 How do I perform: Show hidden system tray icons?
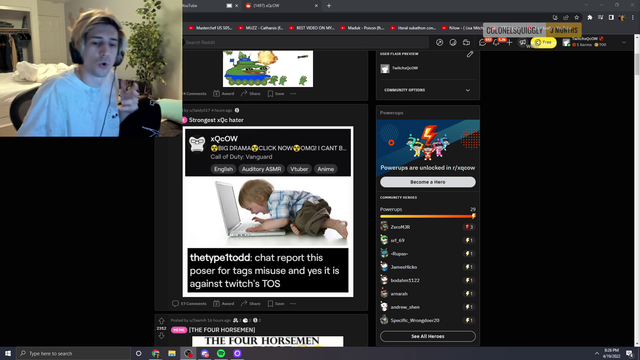597,353
